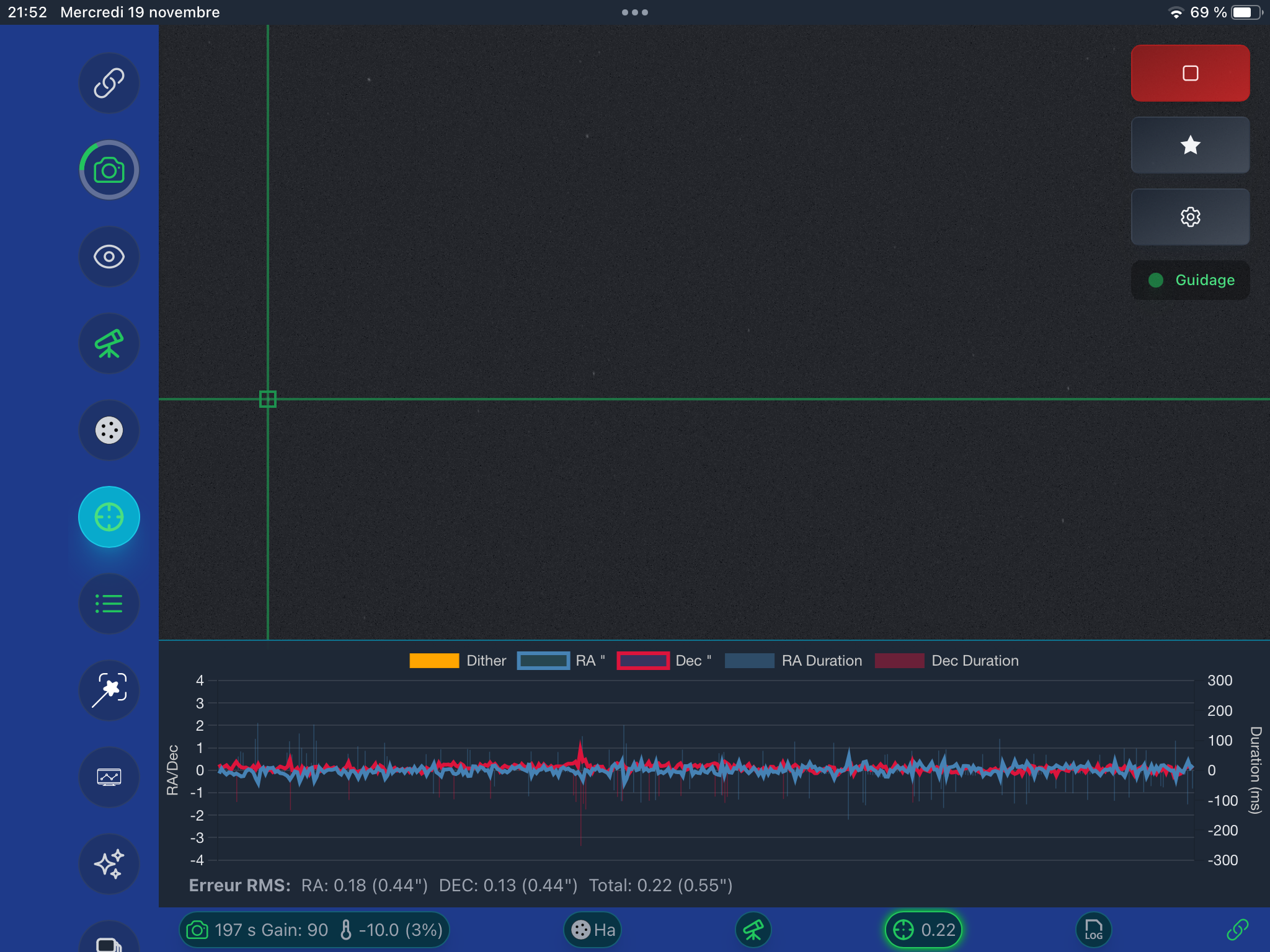Tap the 0.22 guiding status pill
Viewport: 1270px width, 952px height.
pyautogui.click(x=923, y=930)
